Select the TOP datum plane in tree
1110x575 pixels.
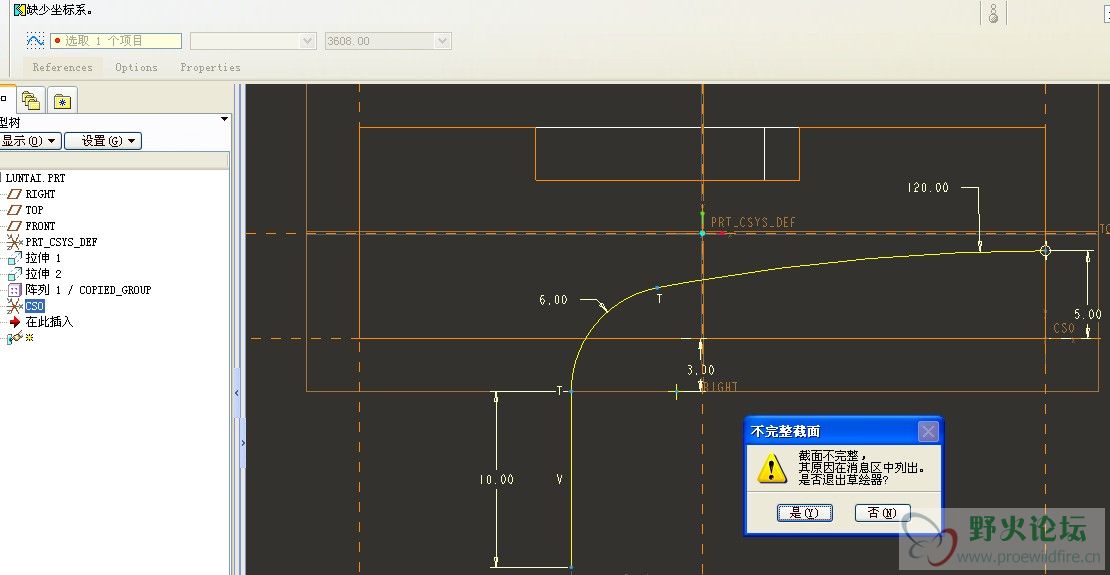coord(34,210)
